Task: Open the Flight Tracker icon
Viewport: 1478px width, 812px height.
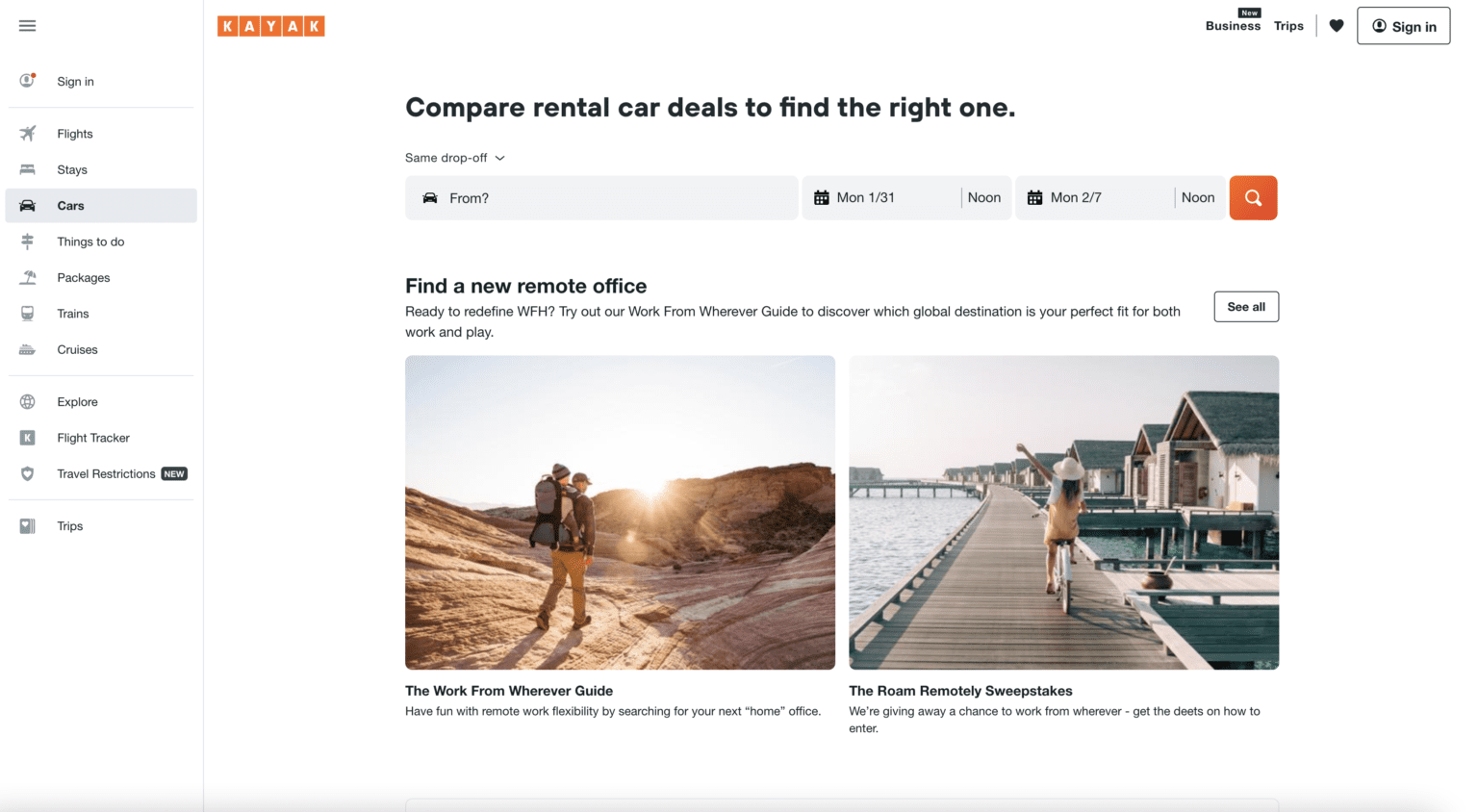Action: pos(28,438)
